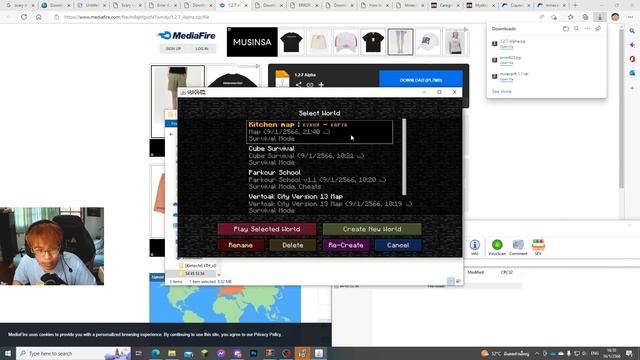Image resolution: width=640 pixels, height=360 pixels.
Task: Click the share icon on MediaFire file bar
Action: coord(299,85)
